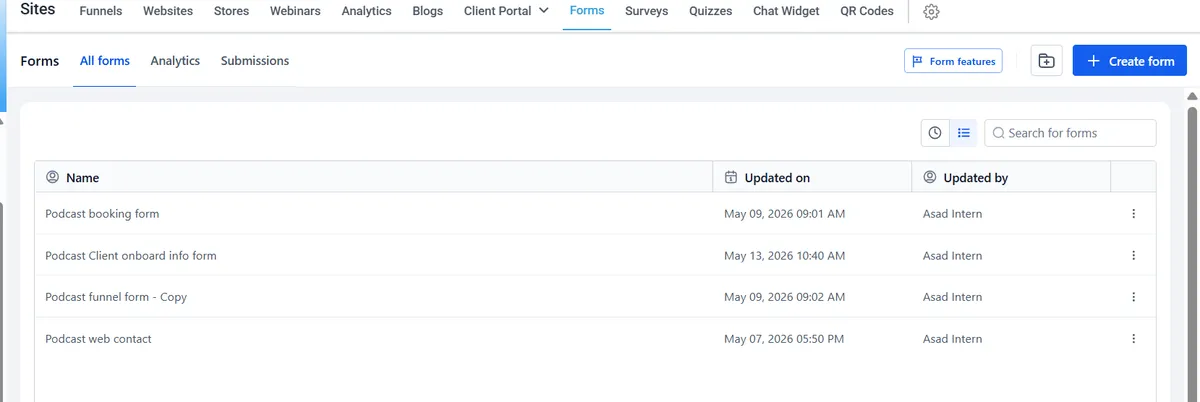Open actions menu for Podcast booking form
Screen dimensions: 1200x402
pyautogui.click(x=1133, y=214)
